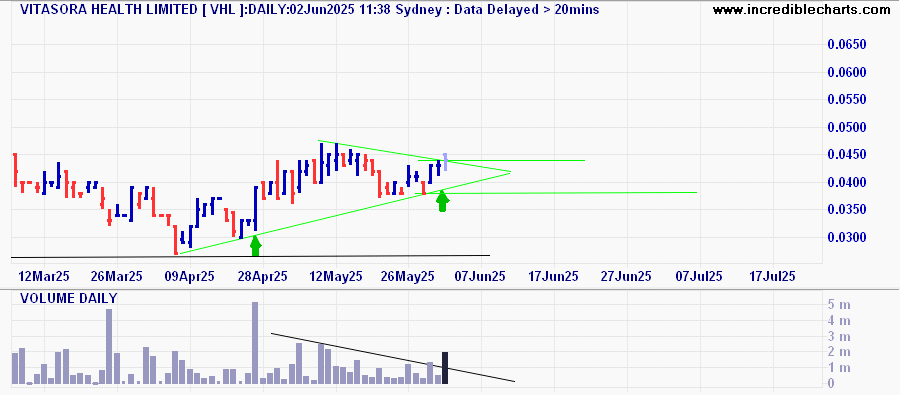Click the black declining volume trendline
900x395 pixels.
(x=393, y=357)
